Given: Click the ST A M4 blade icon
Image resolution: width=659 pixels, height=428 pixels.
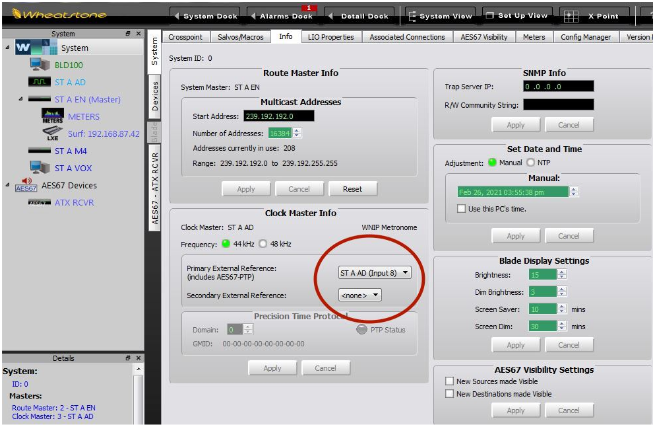Looking at the screenshot, I should (x=40, y=151).
